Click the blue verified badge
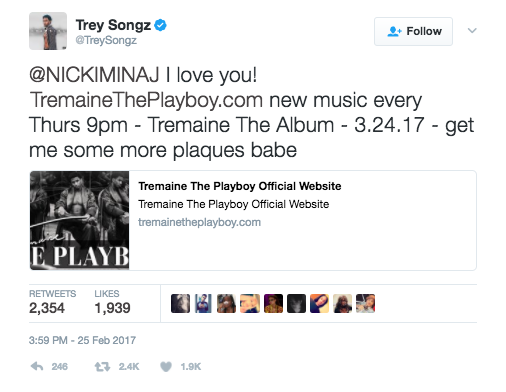The height and width of the screenshot is (392, 506). point(161,25)
